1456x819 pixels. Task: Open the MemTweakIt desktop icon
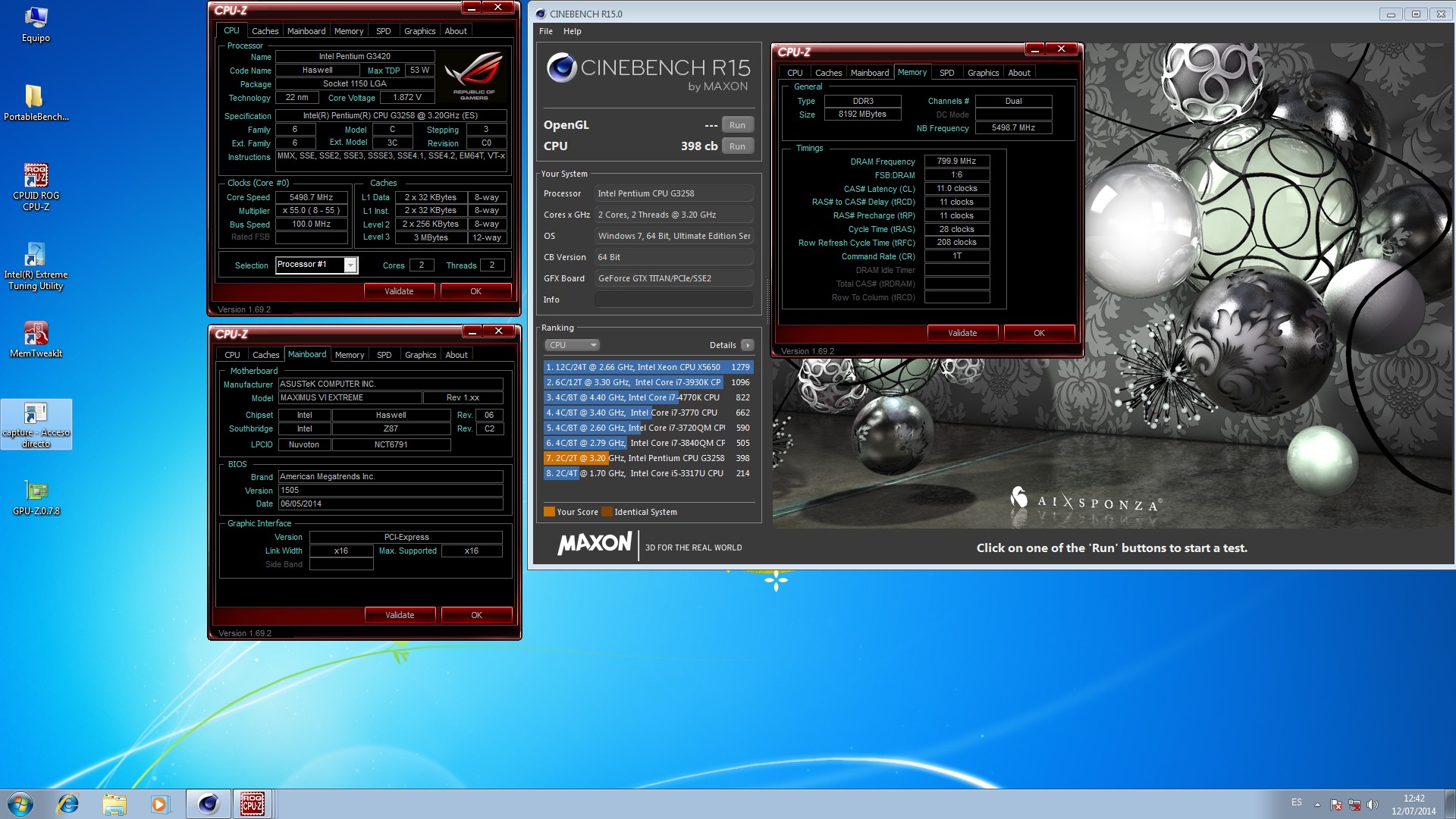[36, 339]
